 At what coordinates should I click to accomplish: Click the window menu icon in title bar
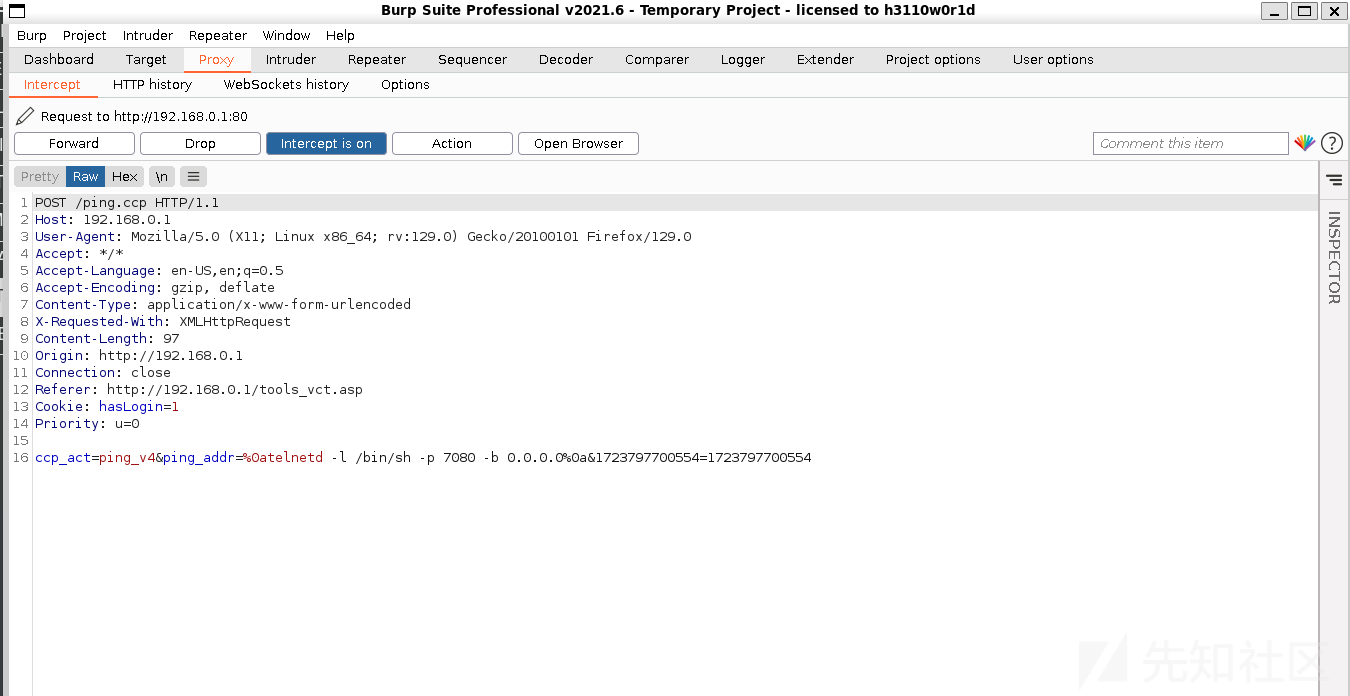(16, 10)
